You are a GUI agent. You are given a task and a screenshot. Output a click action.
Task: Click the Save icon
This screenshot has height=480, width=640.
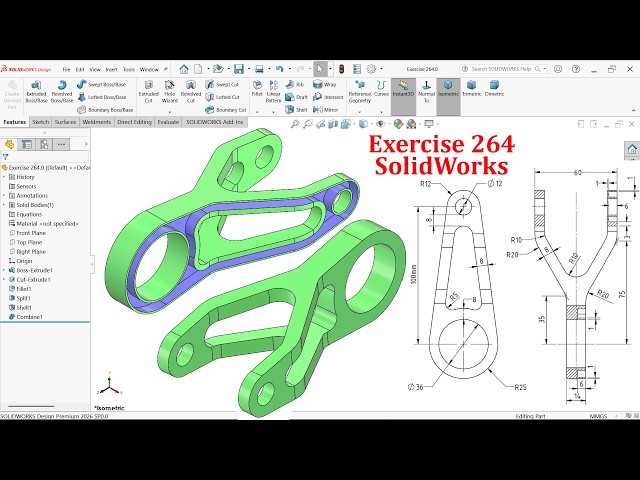(x=239, y=69)
